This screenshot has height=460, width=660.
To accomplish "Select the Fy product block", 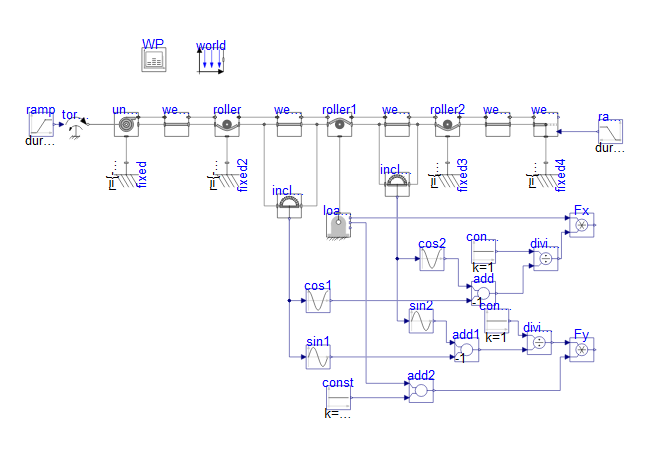I will (582, 349).
